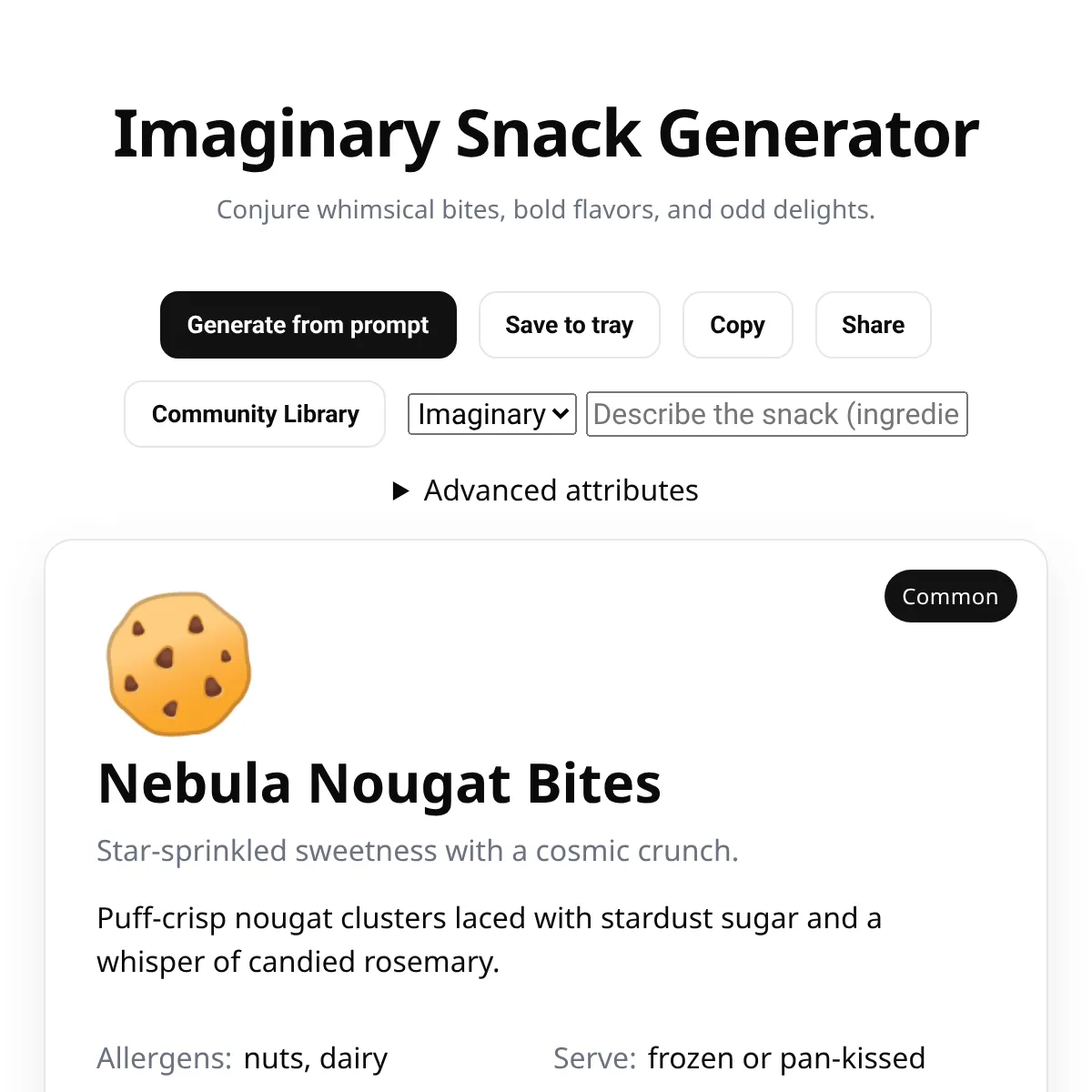Click the cookie emoji snack icon

[178, 664]
